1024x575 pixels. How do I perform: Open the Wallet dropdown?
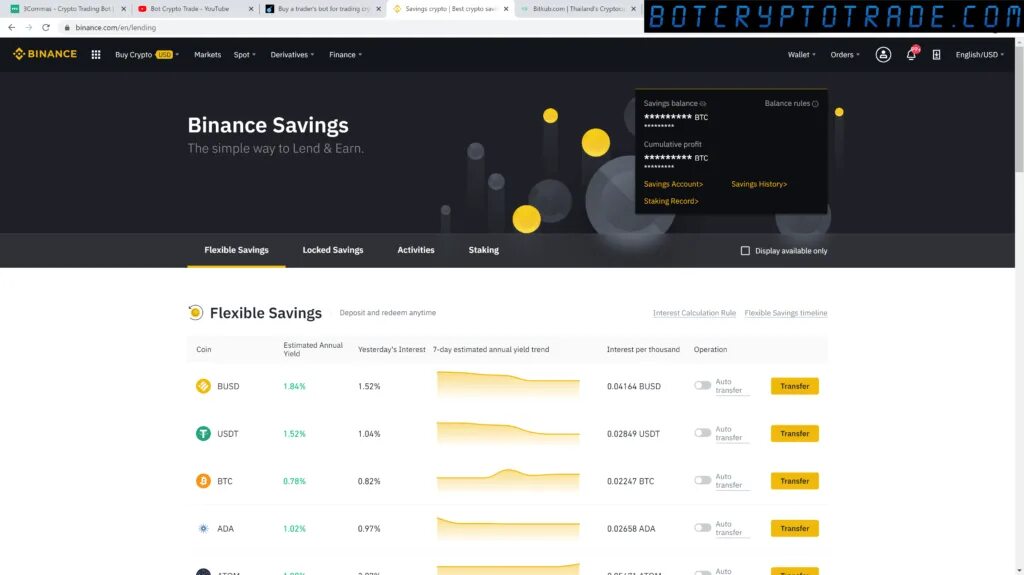pos(801,55)
